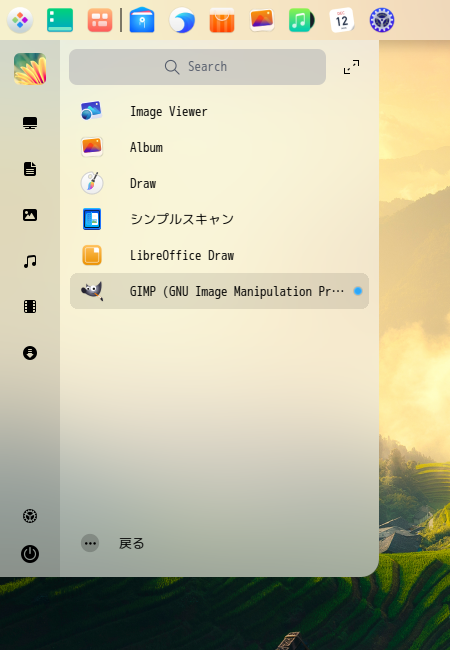This screenshot has width=450, height=650.
Task: Open シンプルスキャン scanner app
Action: tap(219, 219)
